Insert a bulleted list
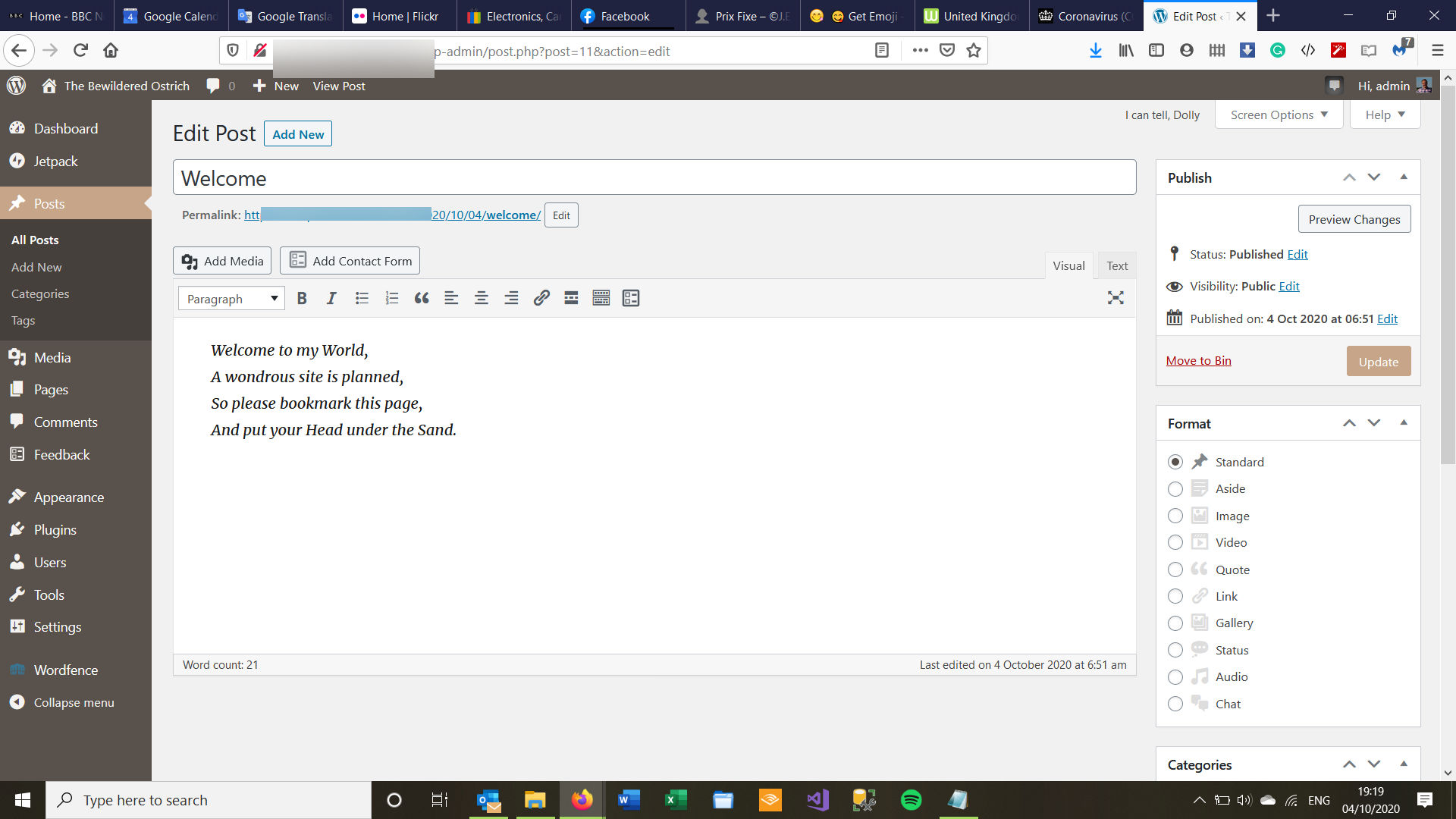1456x819 pixels. click(x=362, y=298)
